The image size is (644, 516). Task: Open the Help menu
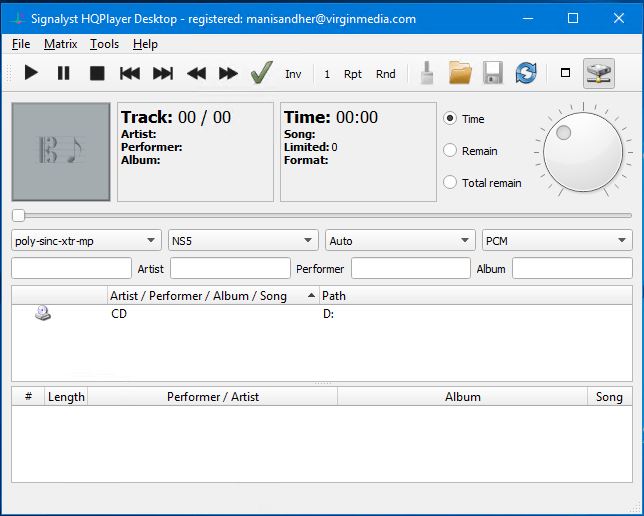coord(145,44)
